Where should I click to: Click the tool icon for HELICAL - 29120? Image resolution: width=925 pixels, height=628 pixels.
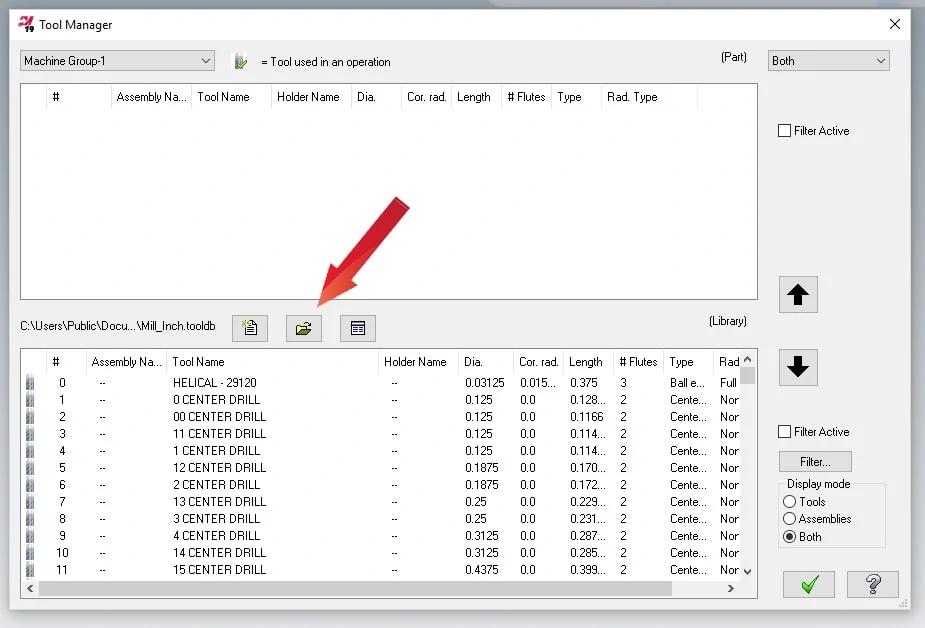(x=30, y=383)
